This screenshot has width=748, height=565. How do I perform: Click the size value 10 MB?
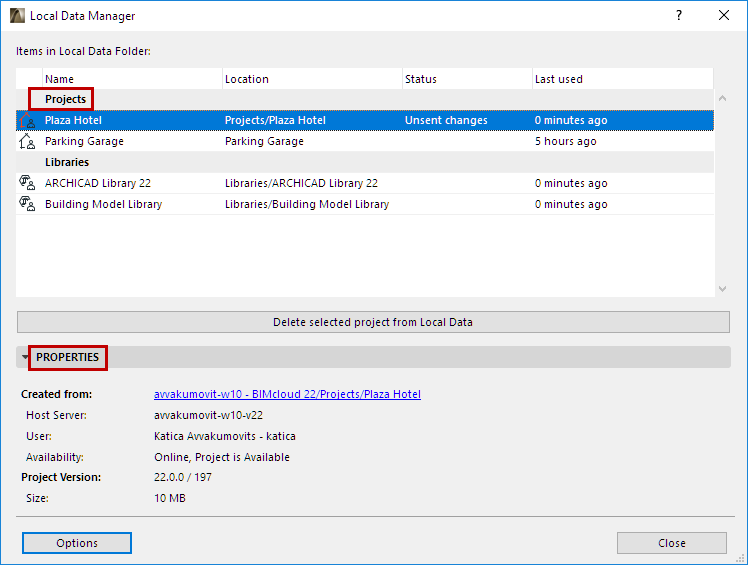(x=170, y=498)
